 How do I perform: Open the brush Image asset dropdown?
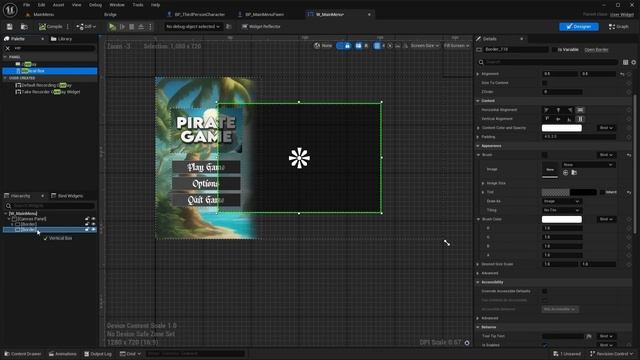tap(588, 164)
